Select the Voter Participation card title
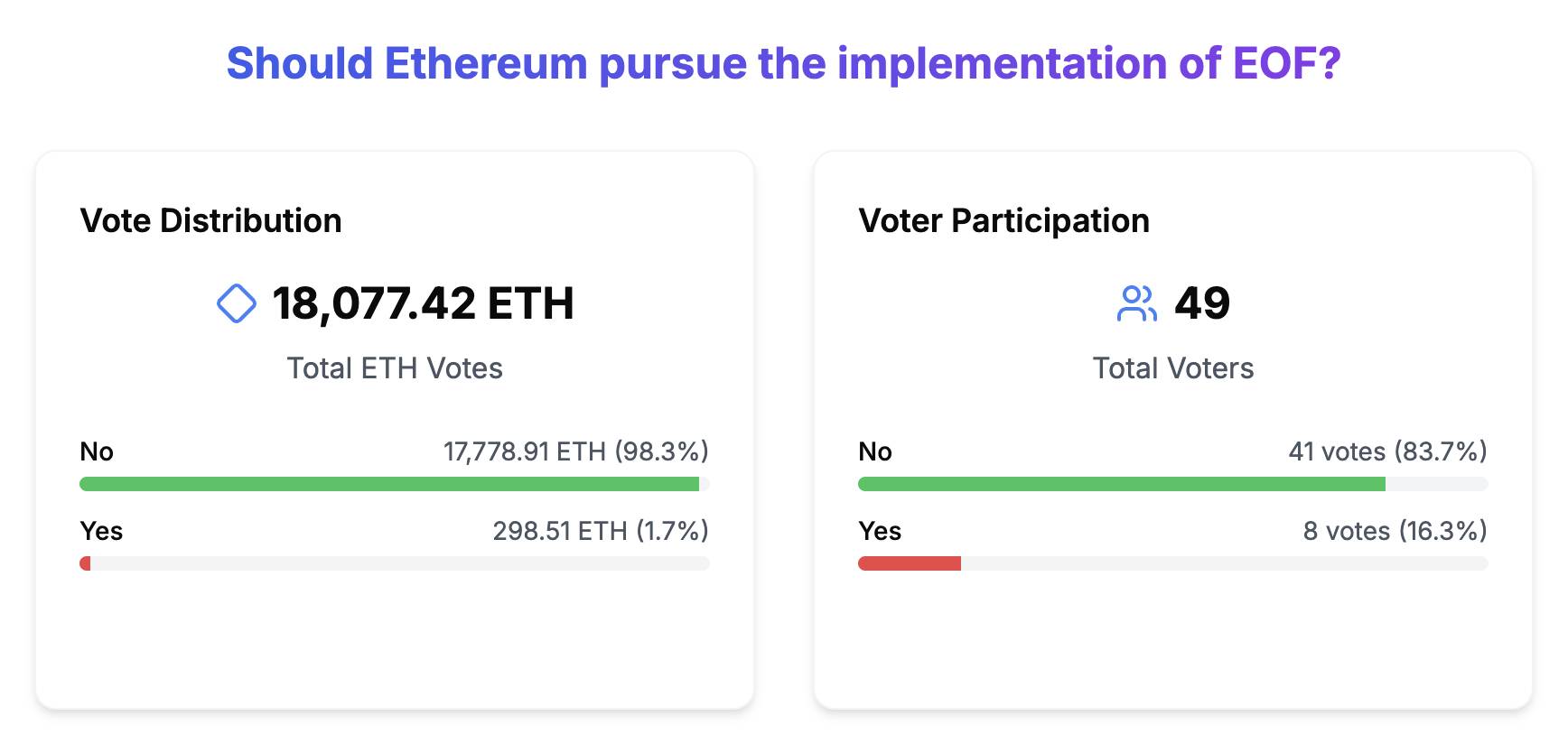The width and height of the screenshot is (1568, 744). 1003,220
